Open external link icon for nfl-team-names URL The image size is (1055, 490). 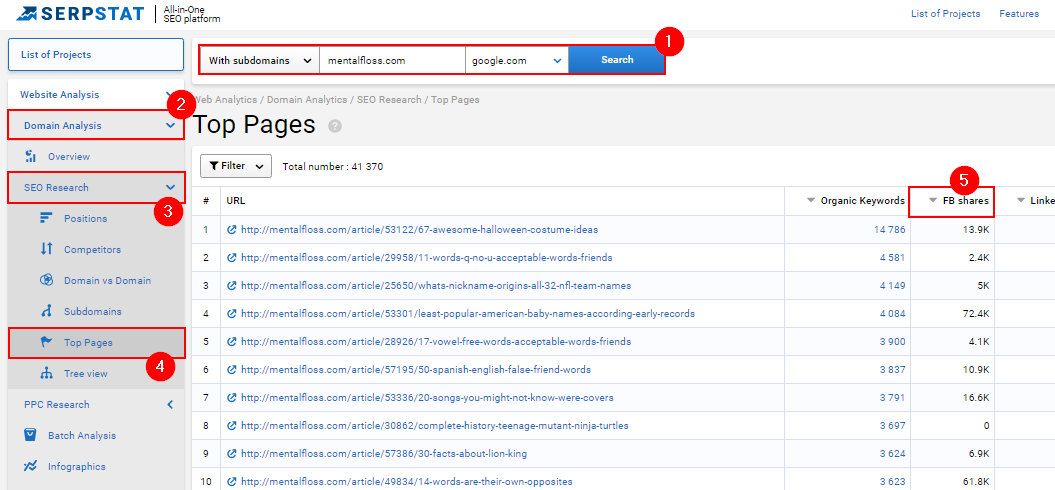click(x=232, y=285)
